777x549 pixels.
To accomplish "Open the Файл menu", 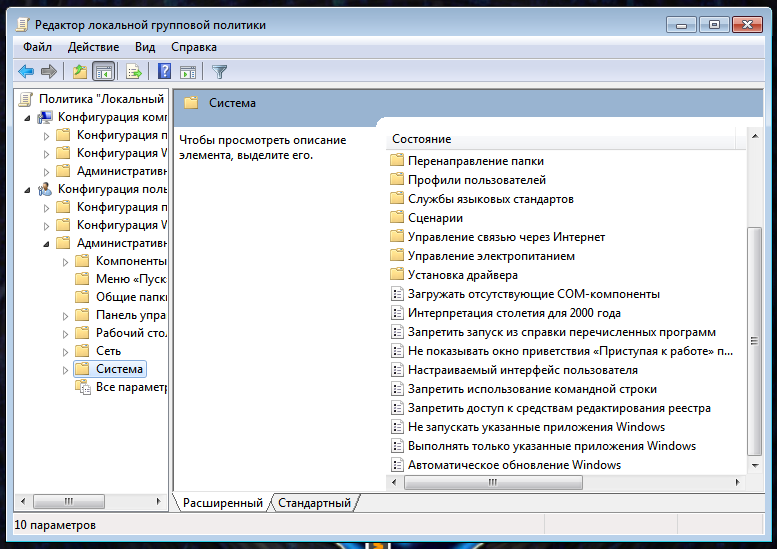I will pos(37,47).
